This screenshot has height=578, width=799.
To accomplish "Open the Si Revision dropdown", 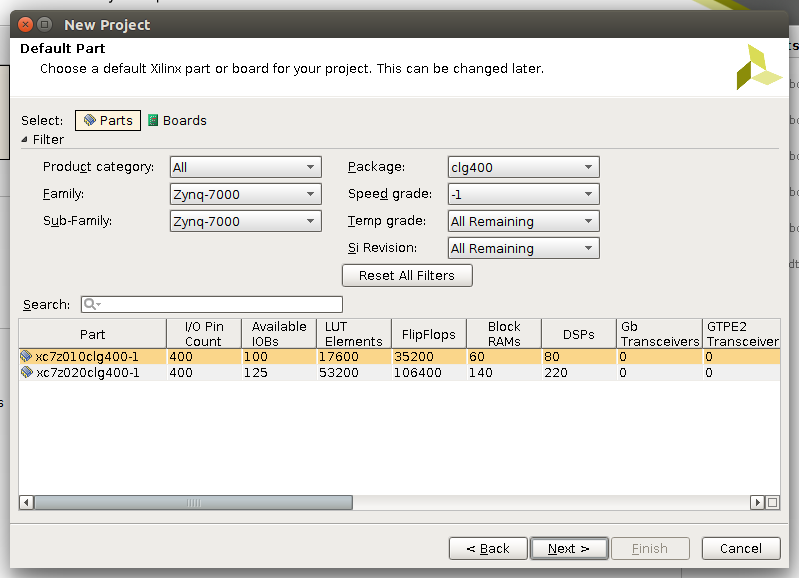I will (523, 248).
